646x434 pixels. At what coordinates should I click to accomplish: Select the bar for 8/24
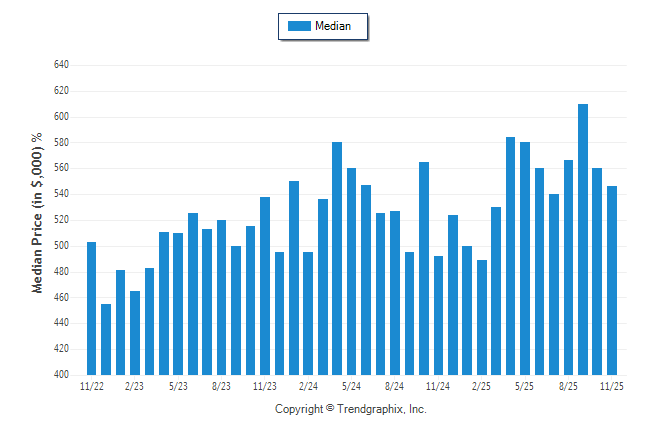coord(395,293)
